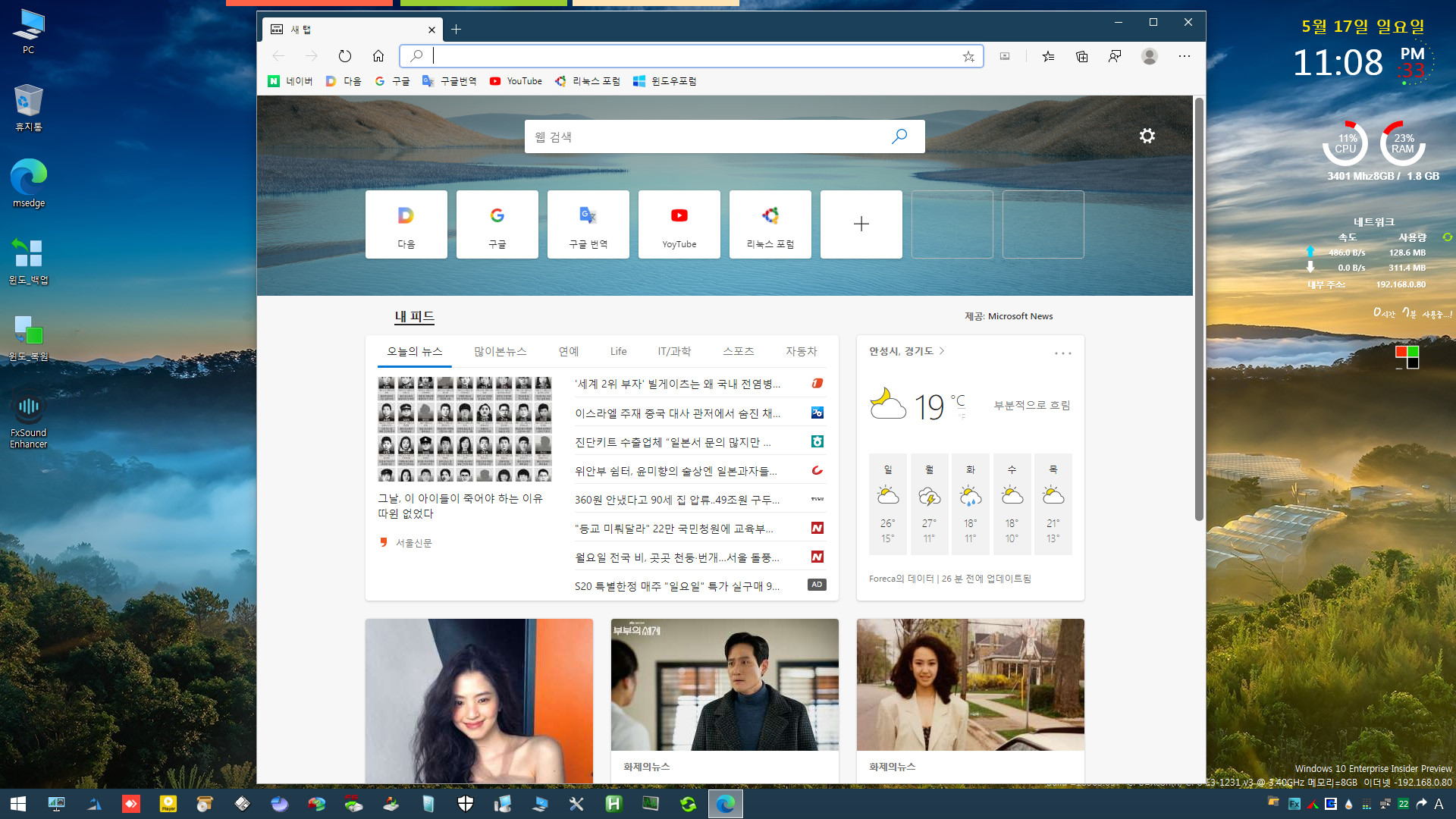
Task: Click into the browser address bar
Action: coord(692,56)
